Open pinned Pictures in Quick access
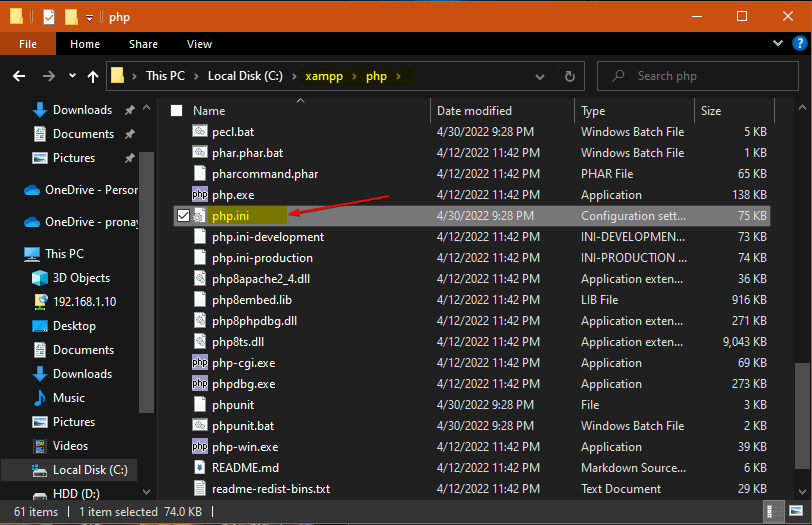This screenshot has height=525, width=812. 74,158
